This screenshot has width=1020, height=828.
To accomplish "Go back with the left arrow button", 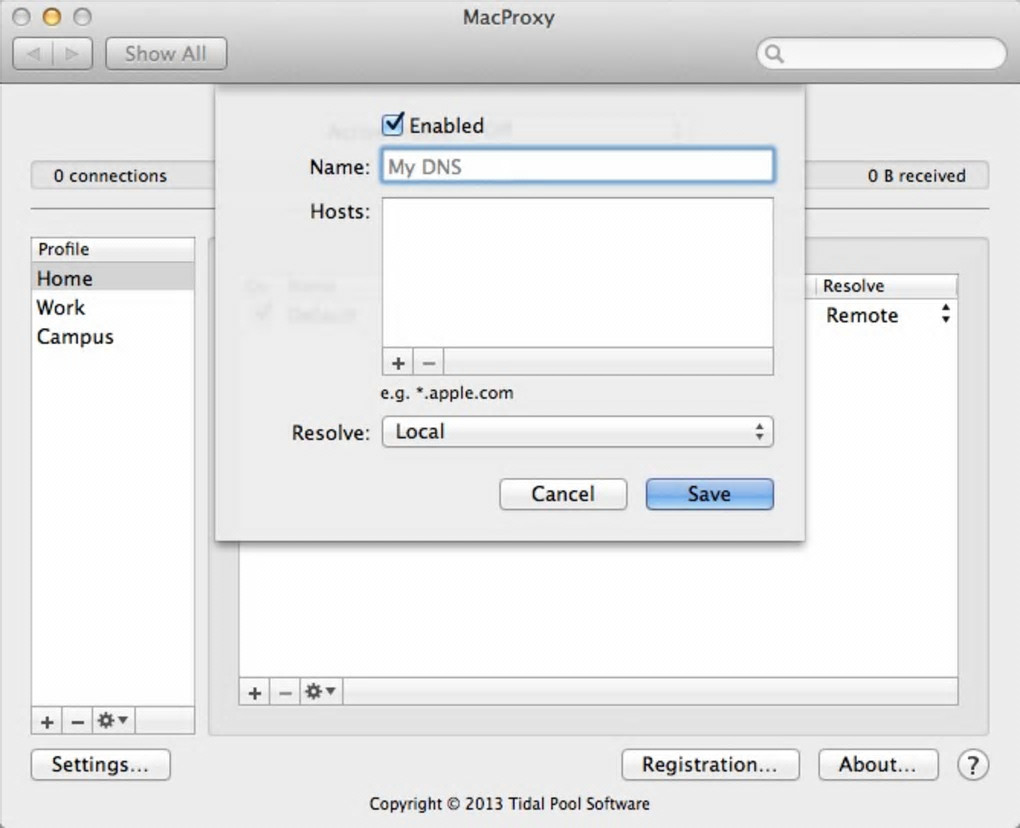I will pos(33,53).
